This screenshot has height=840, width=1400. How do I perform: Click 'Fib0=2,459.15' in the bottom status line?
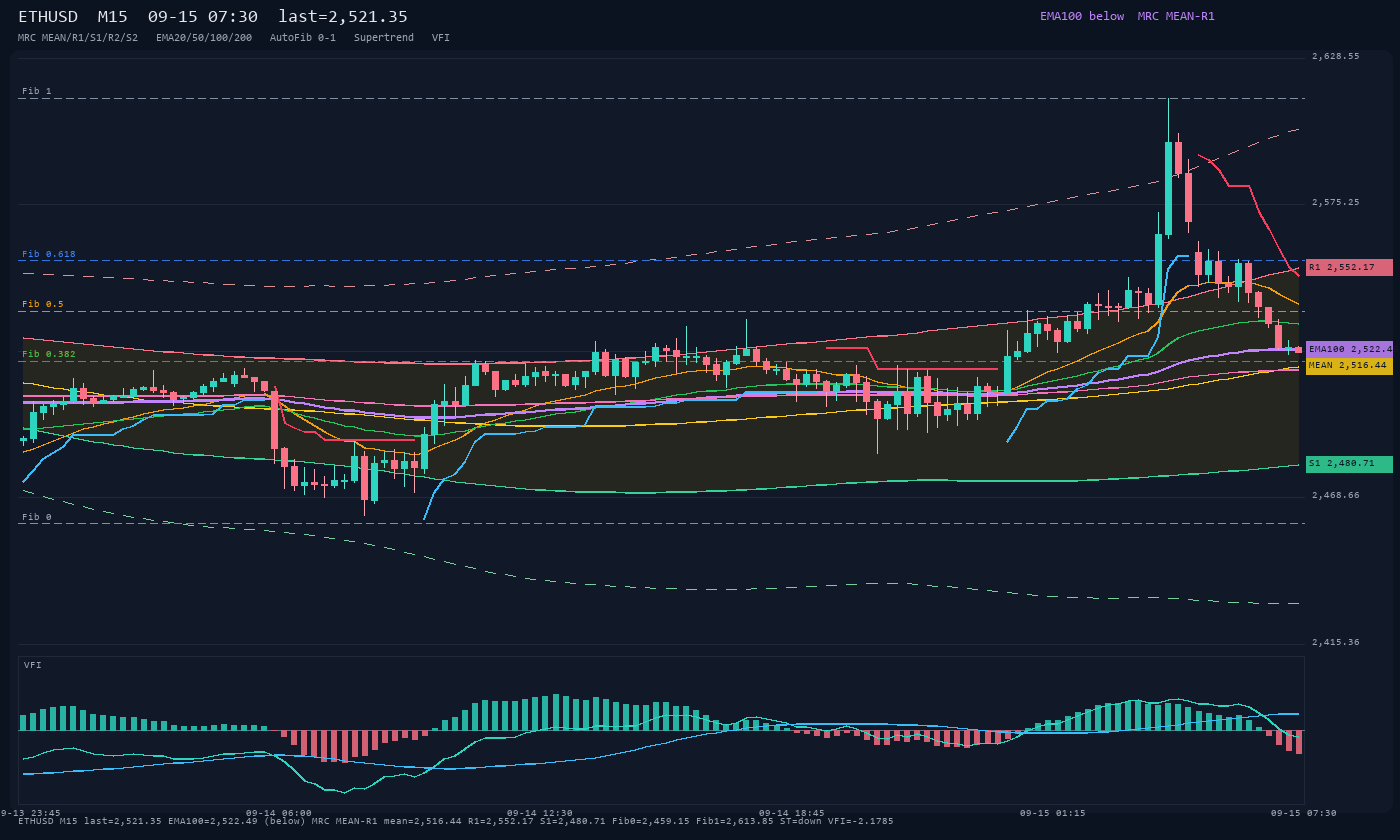(651, 821)
